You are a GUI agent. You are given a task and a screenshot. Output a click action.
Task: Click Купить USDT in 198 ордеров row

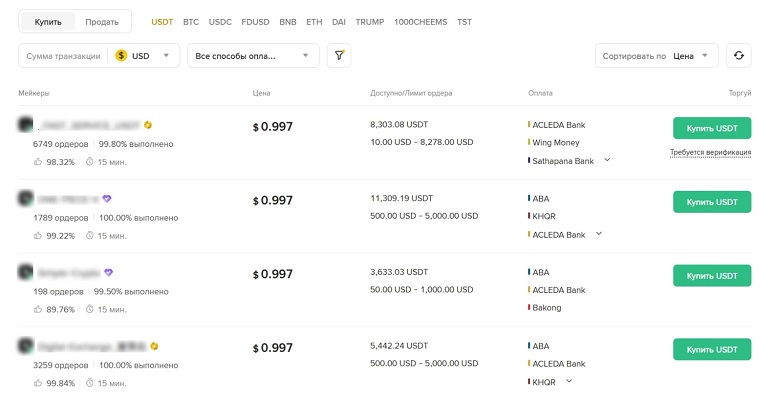(x=712, y=275)
